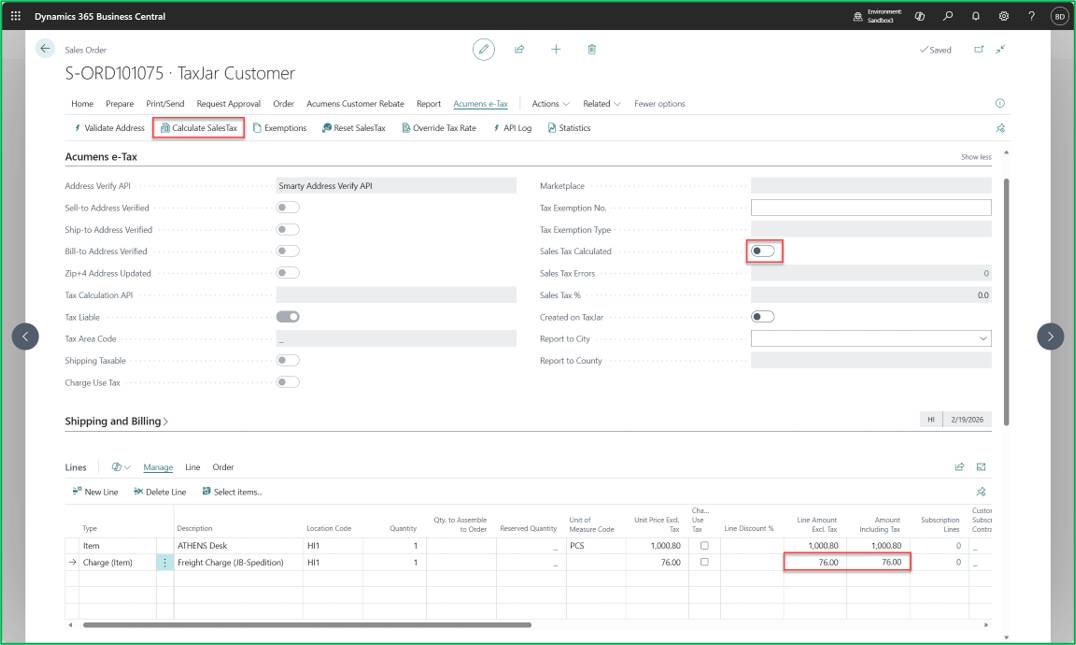Open Copilot icon in top bar
The image size is (1076, 645).
pos(920,16)
